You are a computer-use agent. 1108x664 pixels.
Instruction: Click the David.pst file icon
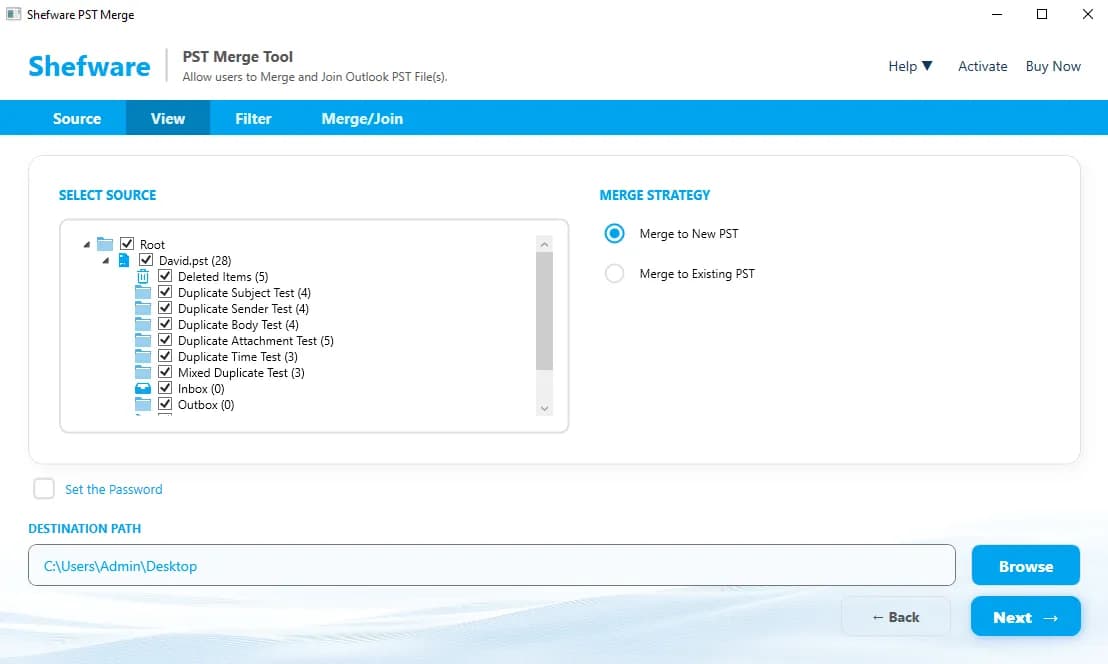[x=124, y=261]
